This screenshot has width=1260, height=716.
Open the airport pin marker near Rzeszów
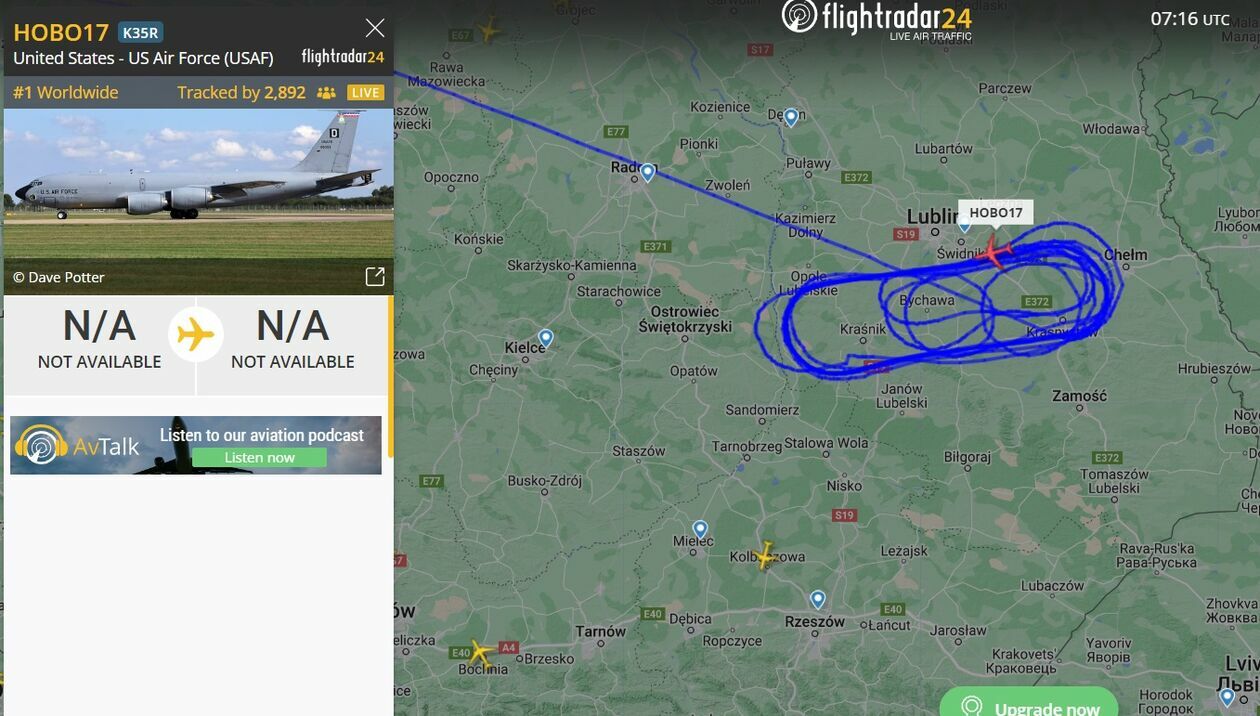pos(818,599)
